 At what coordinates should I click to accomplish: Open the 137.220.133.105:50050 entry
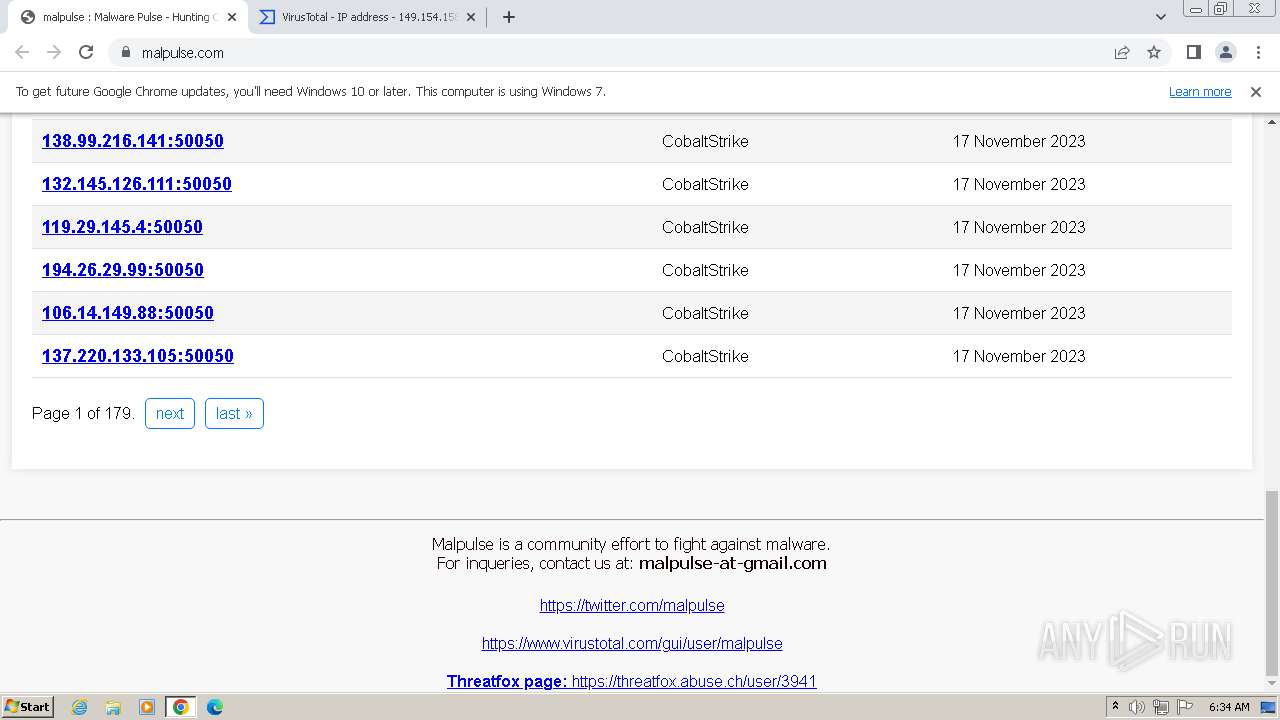pos(138,356)
